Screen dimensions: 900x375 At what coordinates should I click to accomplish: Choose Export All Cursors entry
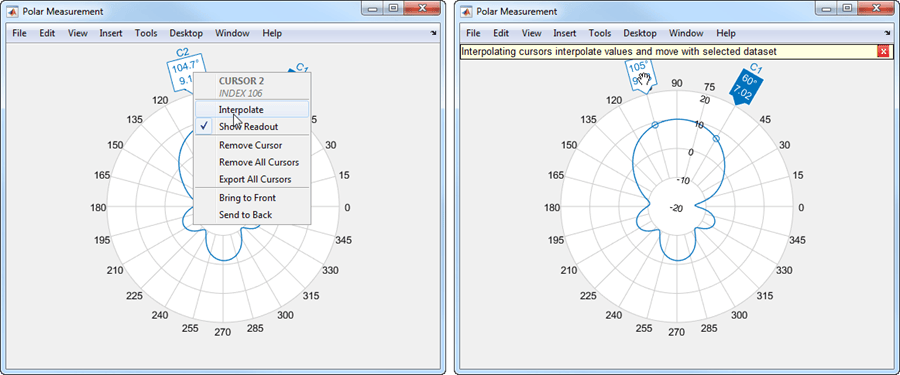pos(252,179)
